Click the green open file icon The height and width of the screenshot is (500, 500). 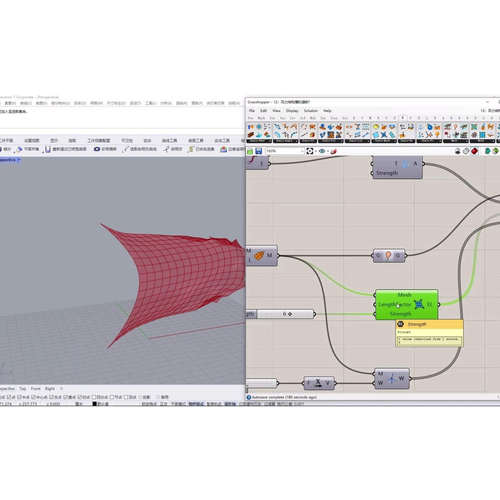coord(250,151)
